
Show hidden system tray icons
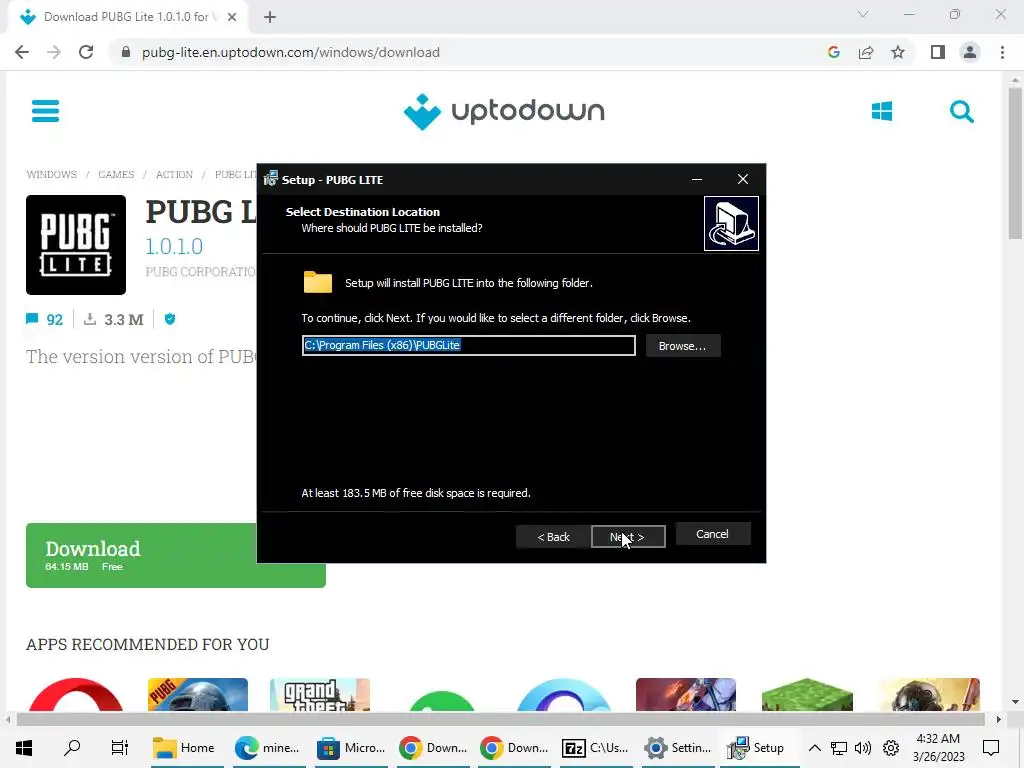(814, 748)
